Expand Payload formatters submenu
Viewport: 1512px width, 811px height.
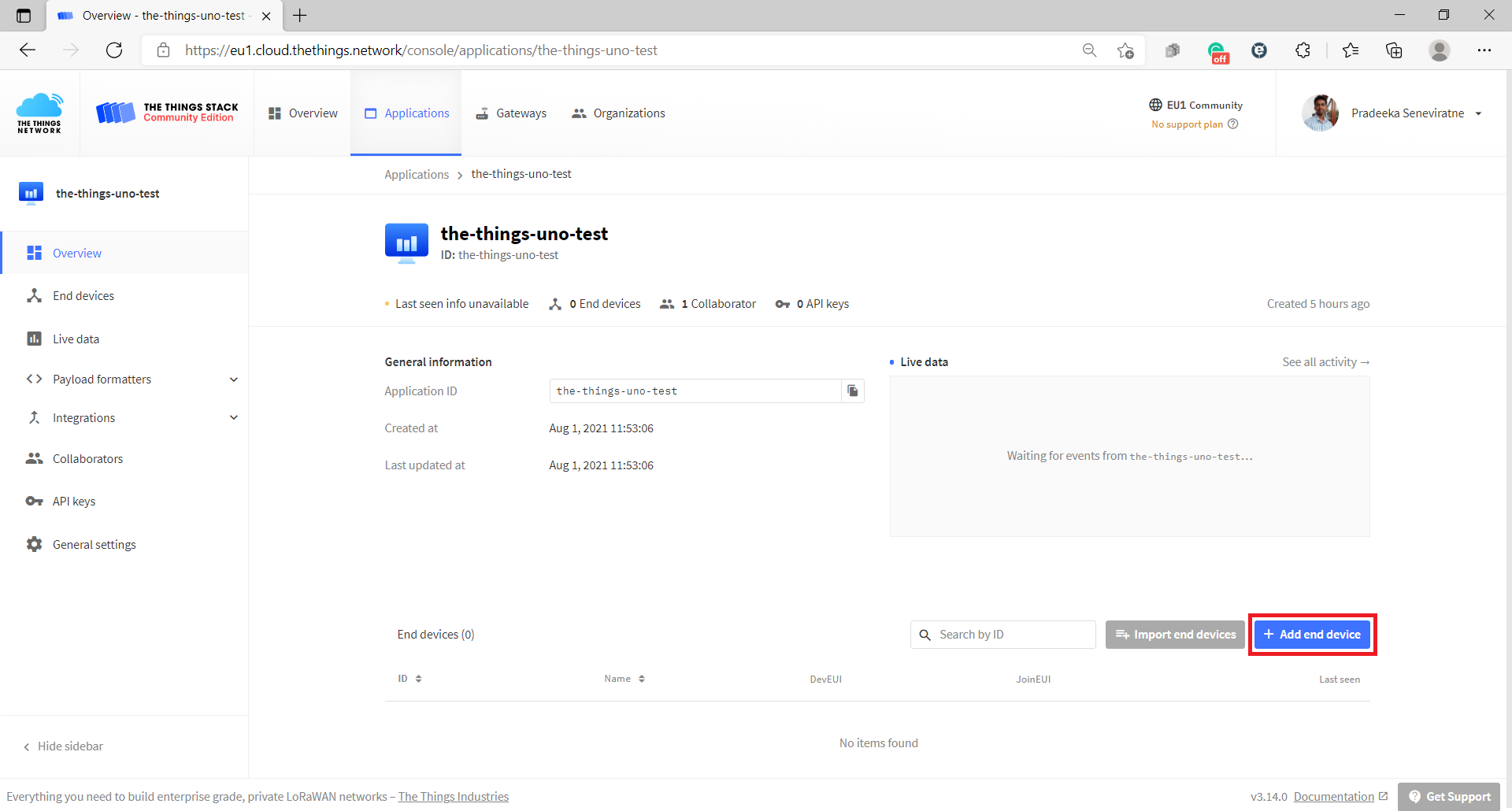233,380
